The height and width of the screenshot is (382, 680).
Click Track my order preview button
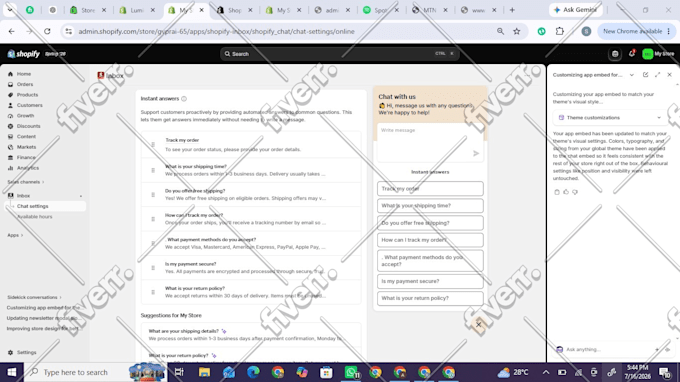click(430, 189)
